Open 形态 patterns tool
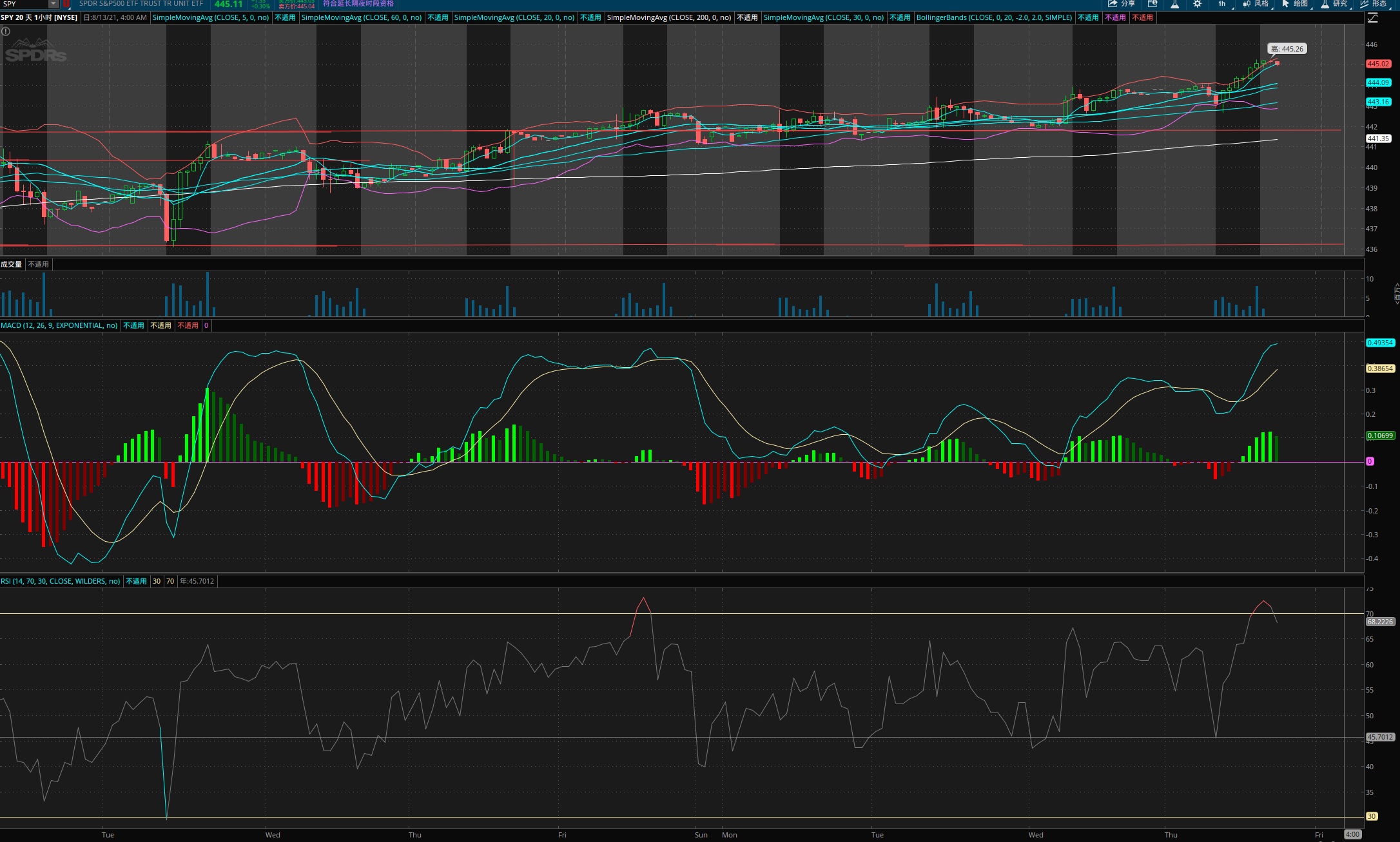This screenshot has height=842, width=1400. (1374, 4)
